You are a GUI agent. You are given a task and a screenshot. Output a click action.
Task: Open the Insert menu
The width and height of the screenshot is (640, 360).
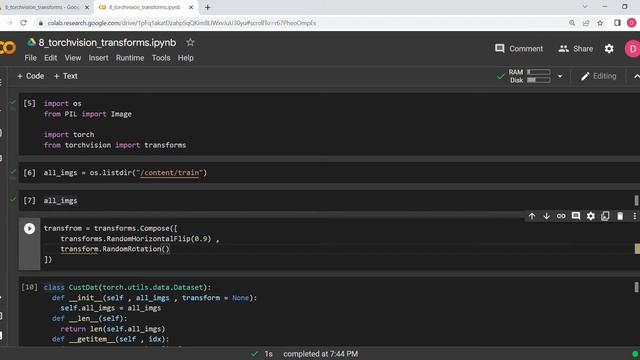pyautogui.click(x=98, y=58)
